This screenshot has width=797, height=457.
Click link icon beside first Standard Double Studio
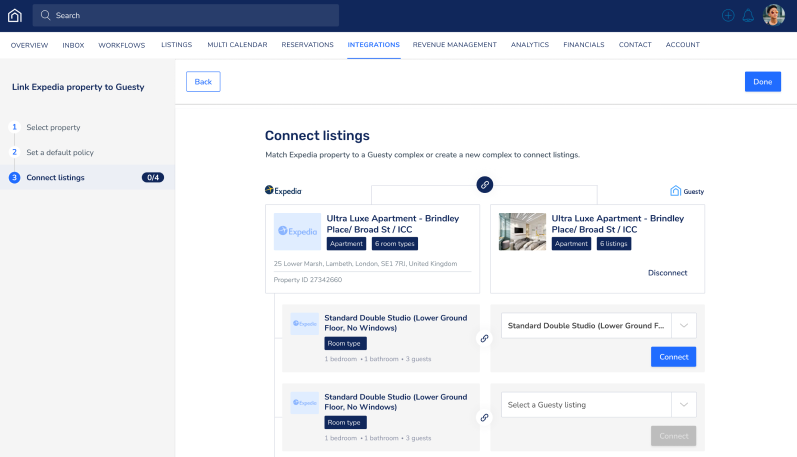485,338
